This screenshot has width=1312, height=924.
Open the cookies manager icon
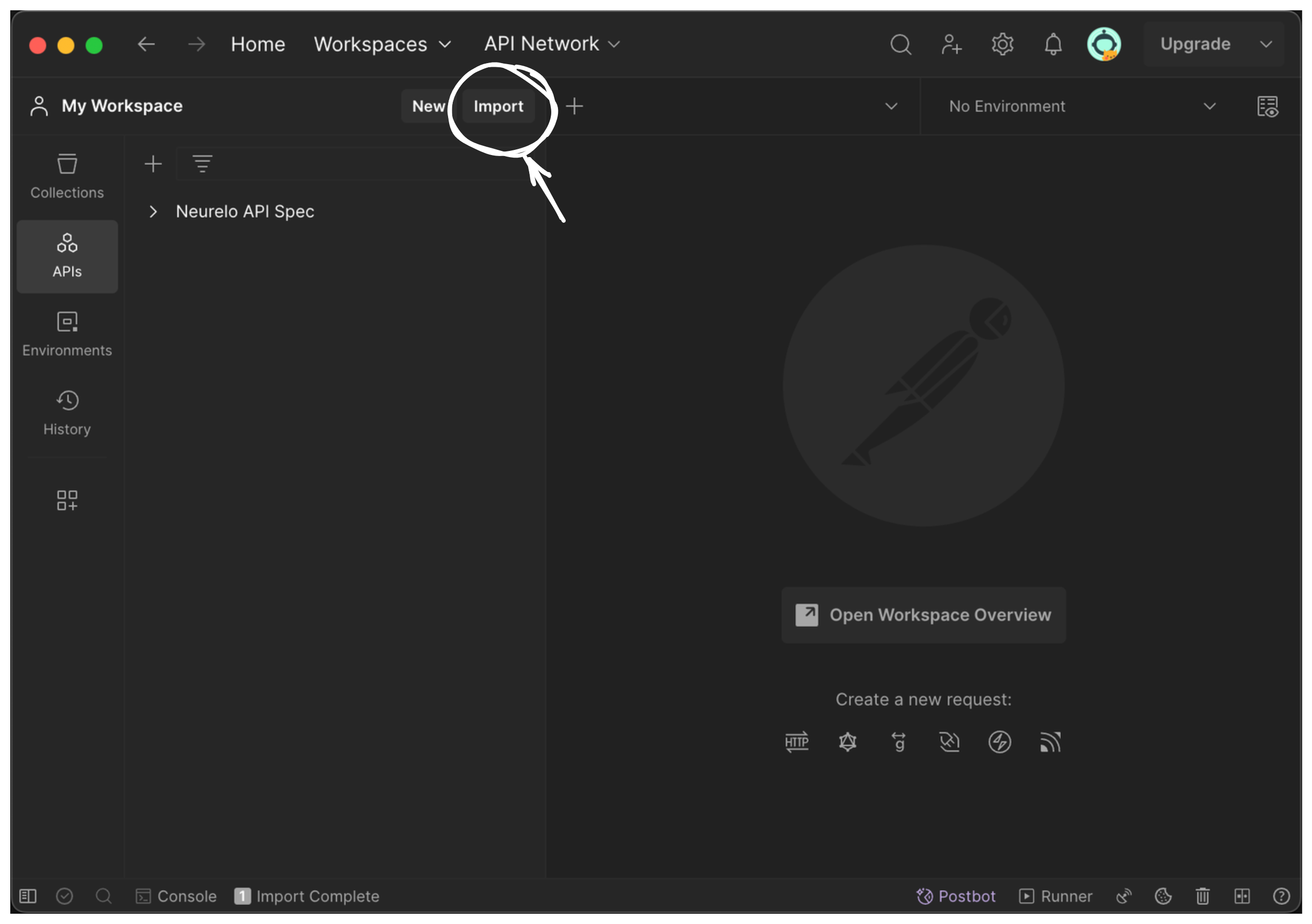[1163, 895]
